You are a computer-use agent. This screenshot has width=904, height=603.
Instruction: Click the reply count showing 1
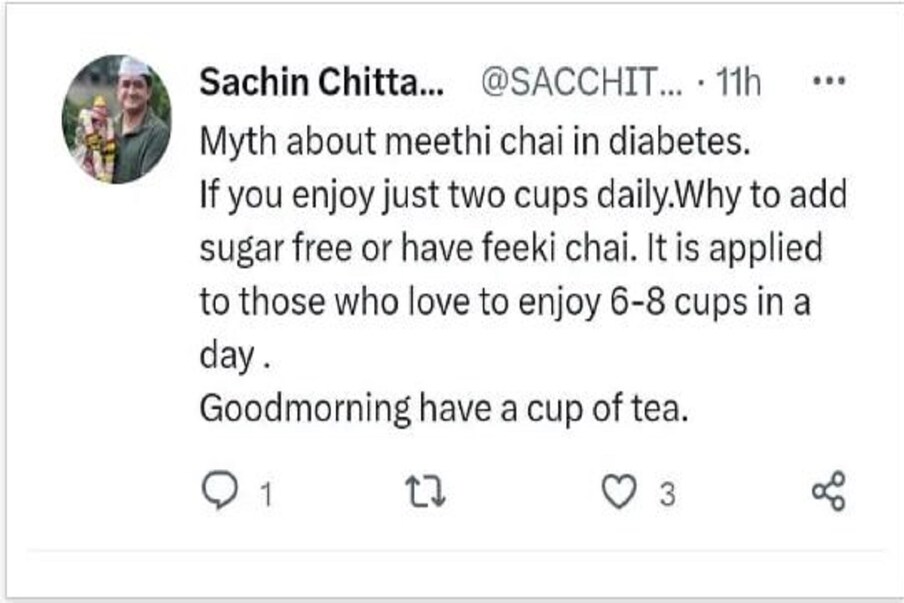tap(266, 494)
